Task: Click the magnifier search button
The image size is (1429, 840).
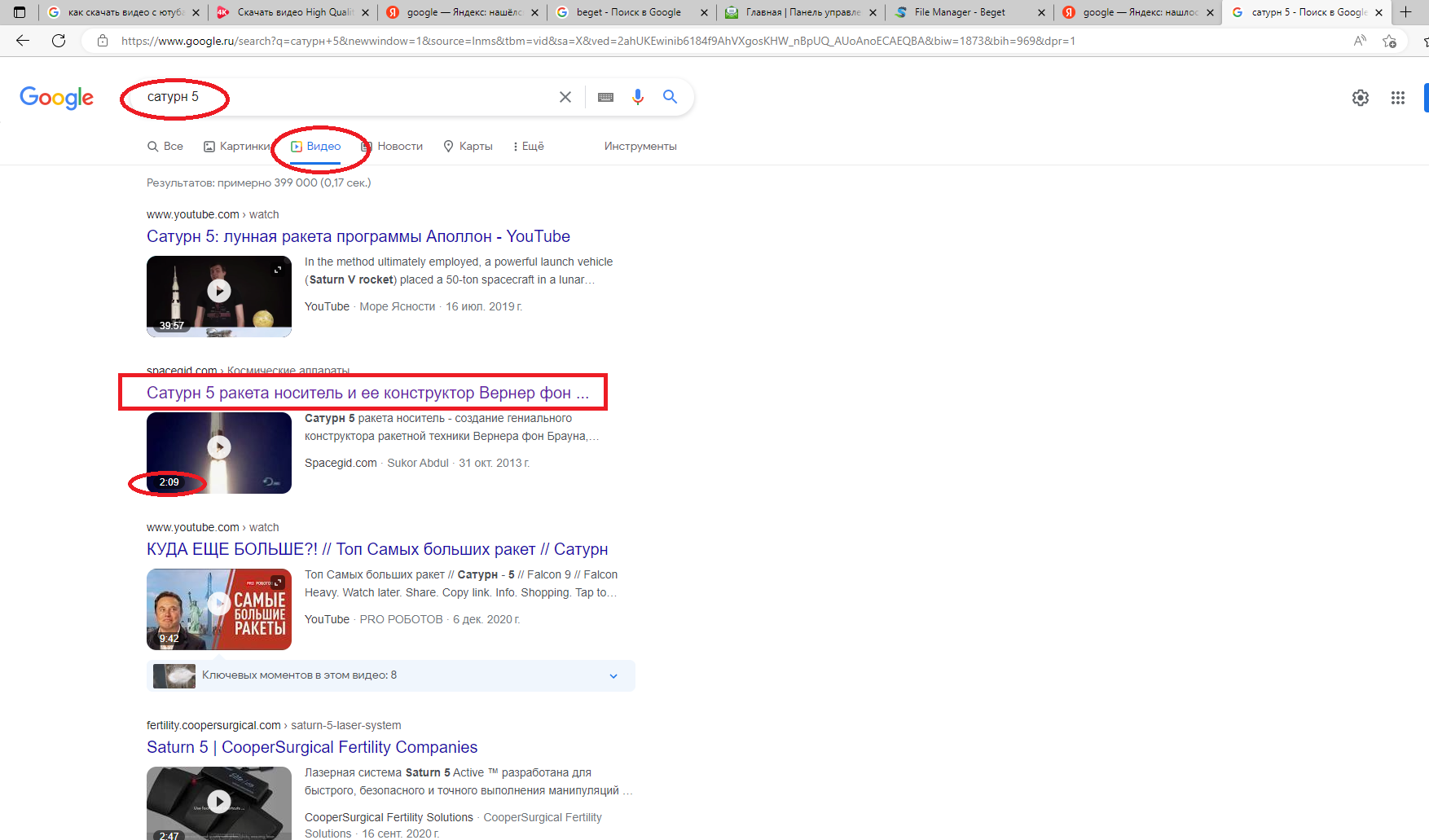Action: 670,97
